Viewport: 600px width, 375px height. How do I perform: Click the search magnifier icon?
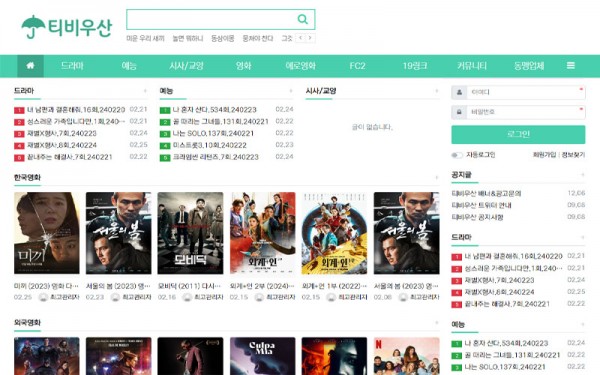[x=302, y=19]
